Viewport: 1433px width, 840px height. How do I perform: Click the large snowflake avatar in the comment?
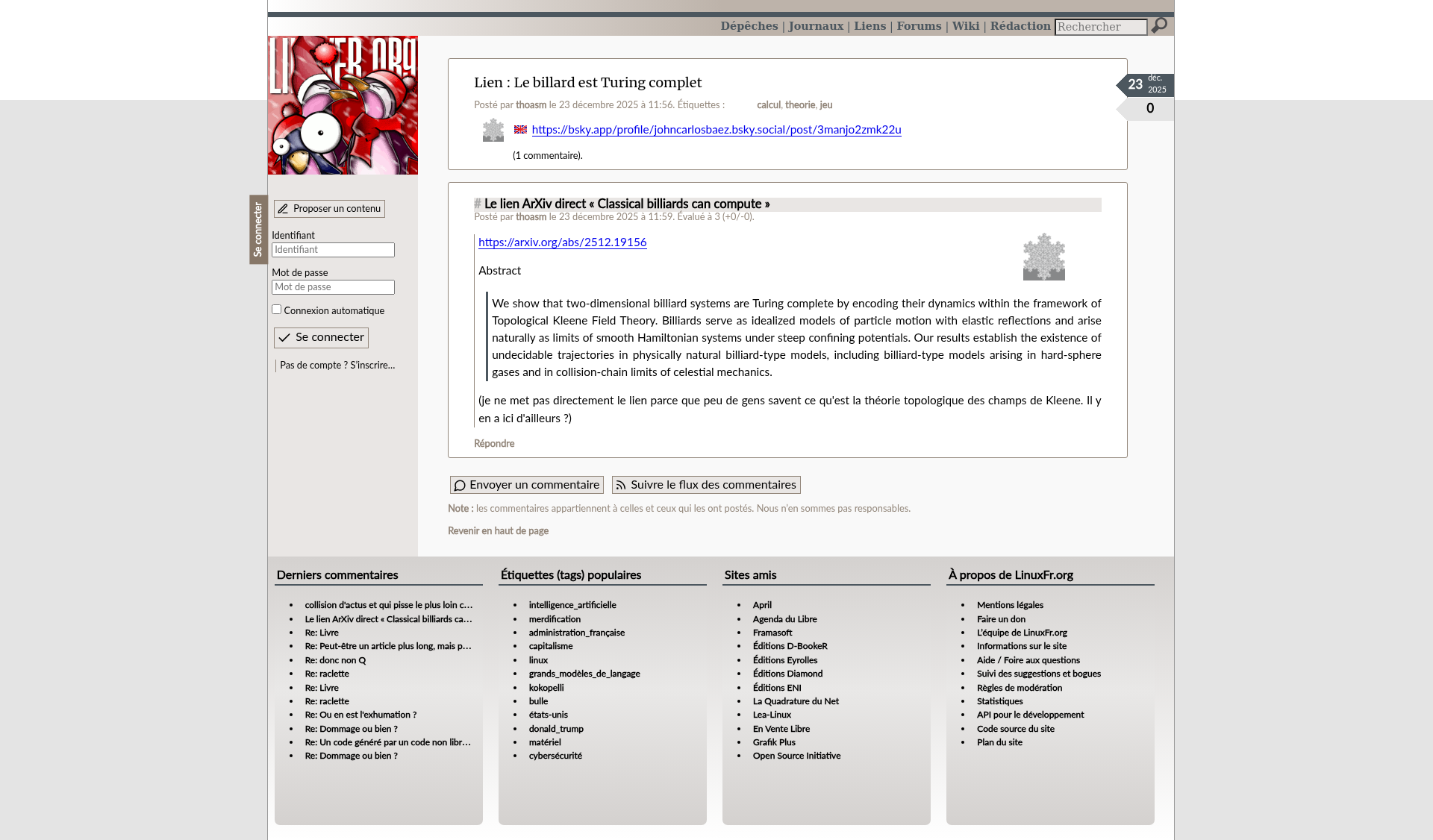click(x=1043, y=257)
